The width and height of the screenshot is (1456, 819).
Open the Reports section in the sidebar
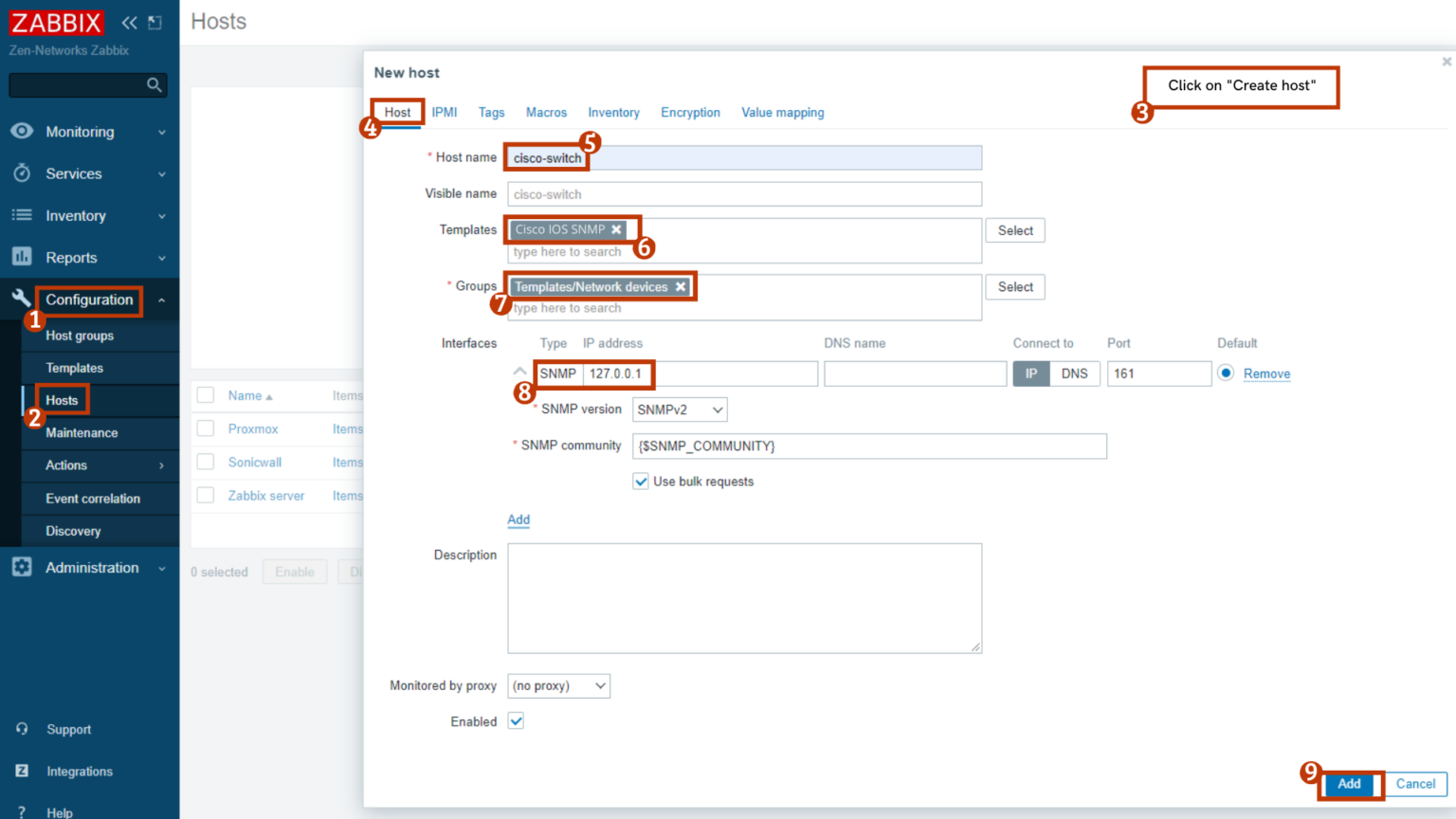(71, 257)
